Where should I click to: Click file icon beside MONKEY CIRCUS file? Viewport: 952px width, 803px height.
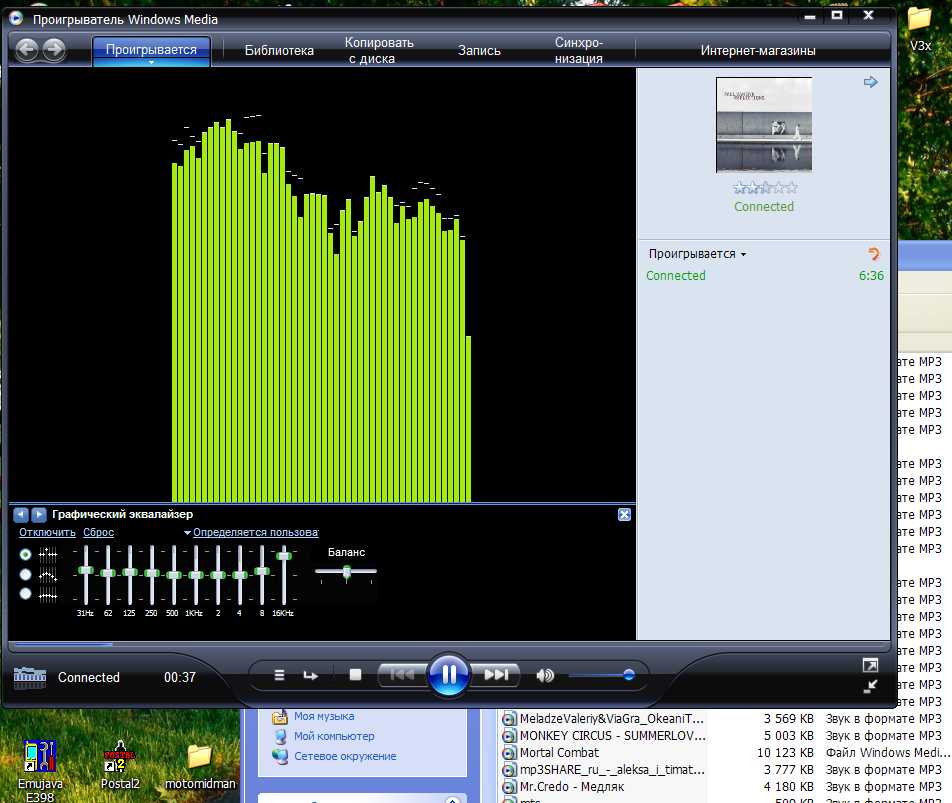509,736
